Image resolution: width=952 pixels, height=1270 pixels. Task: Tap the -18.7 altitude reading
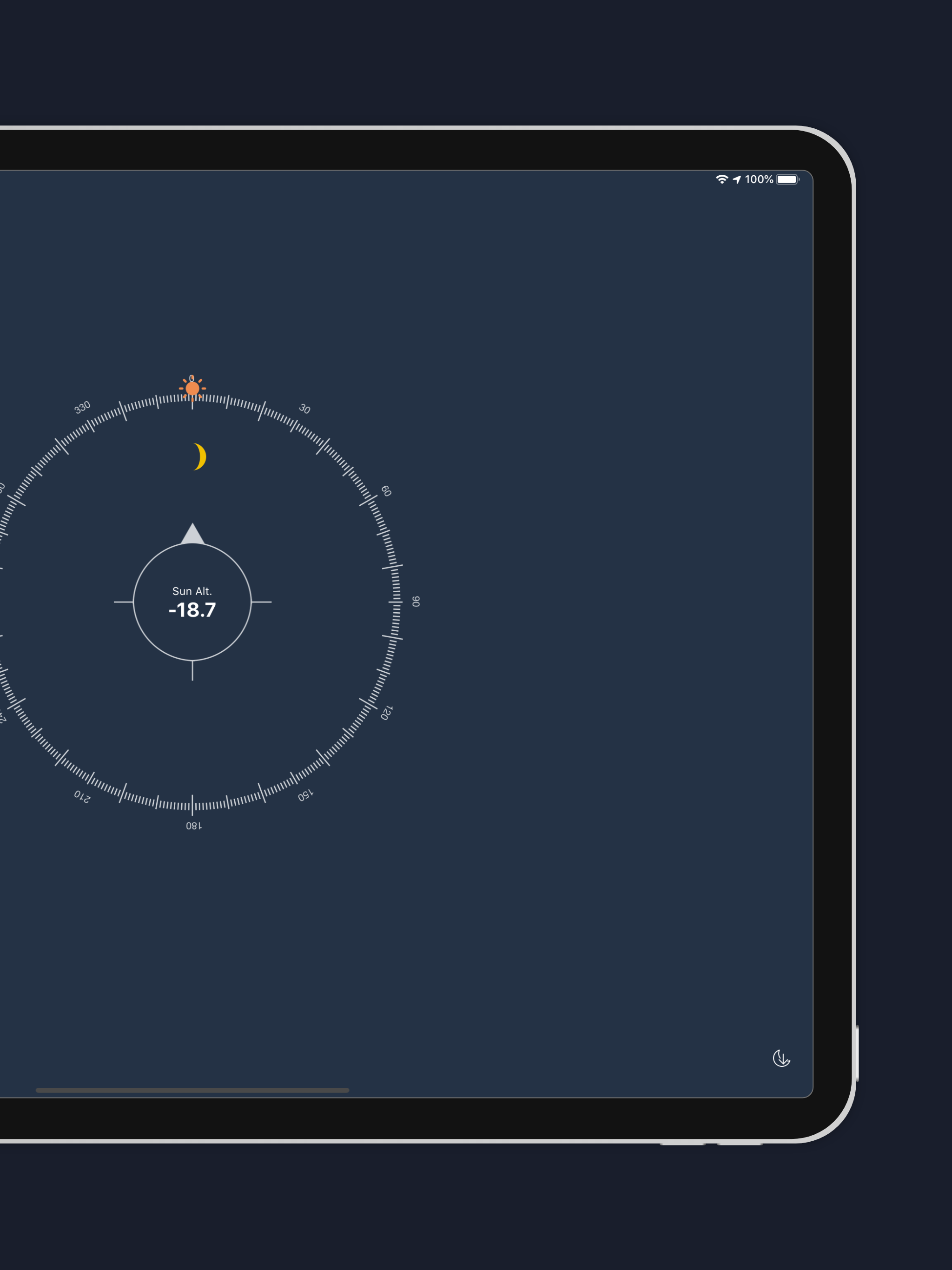tap(192, 610)
